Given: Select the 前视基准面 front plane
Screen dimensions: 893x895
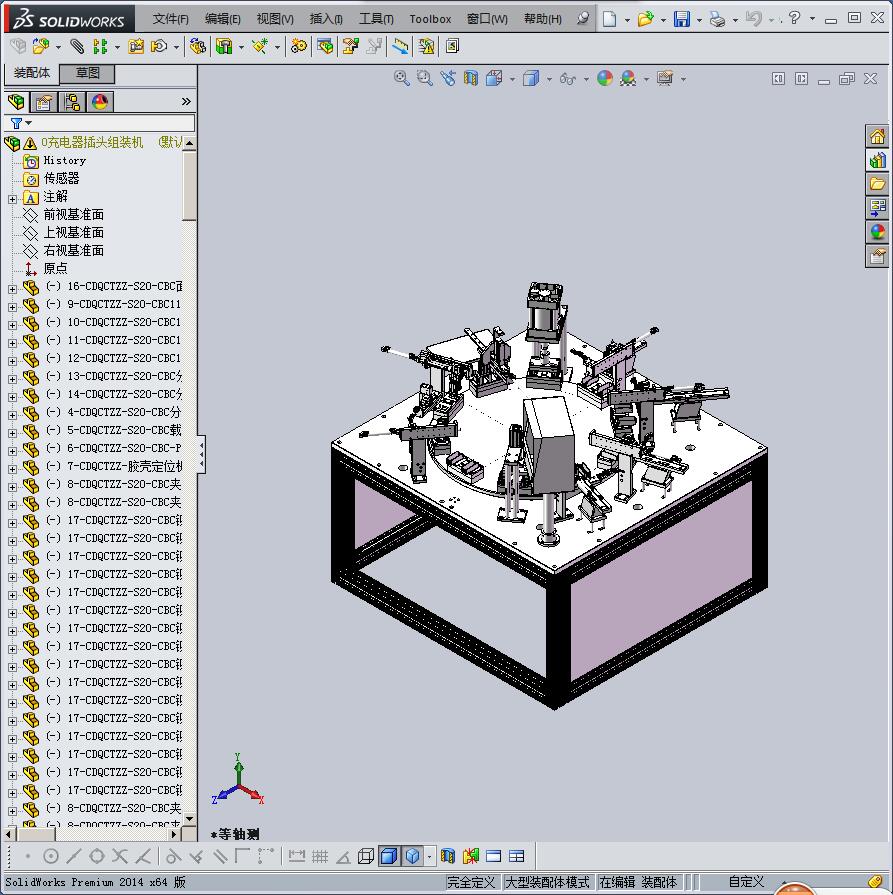Looking at the screenshot, I should 74,215.
